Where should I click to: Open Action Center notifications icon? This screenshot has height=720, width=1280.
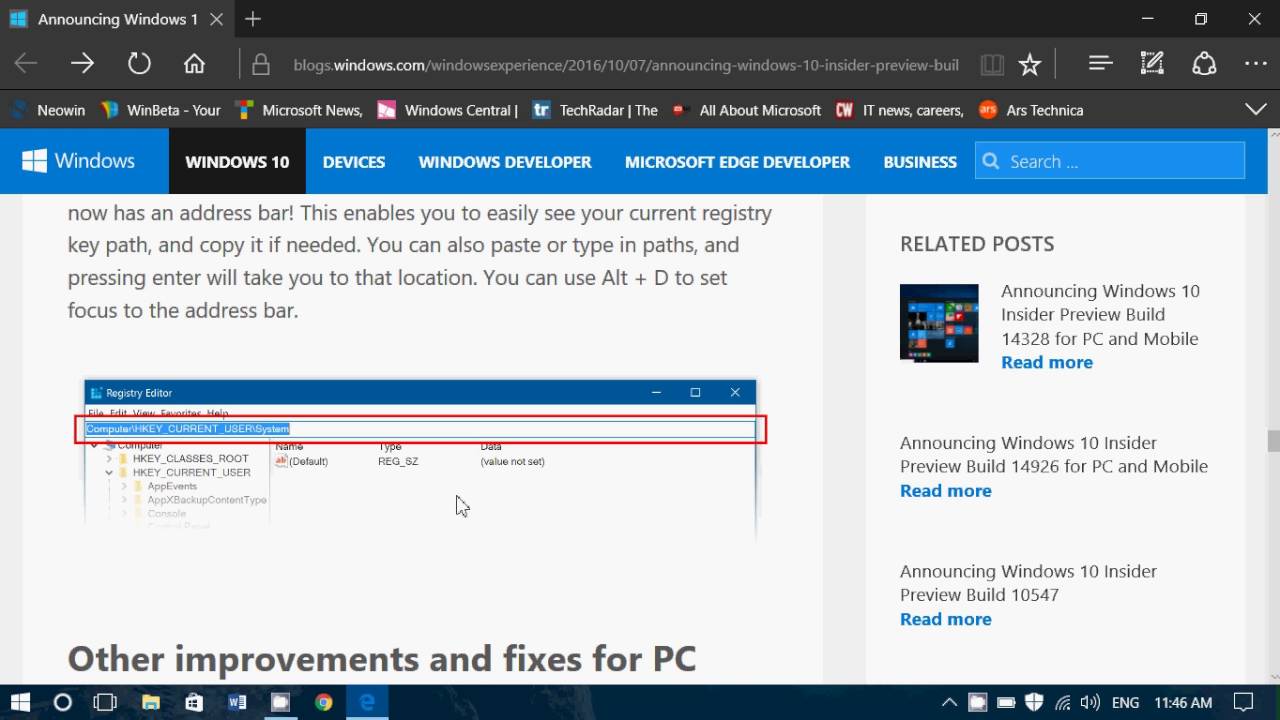(1243, 702)
